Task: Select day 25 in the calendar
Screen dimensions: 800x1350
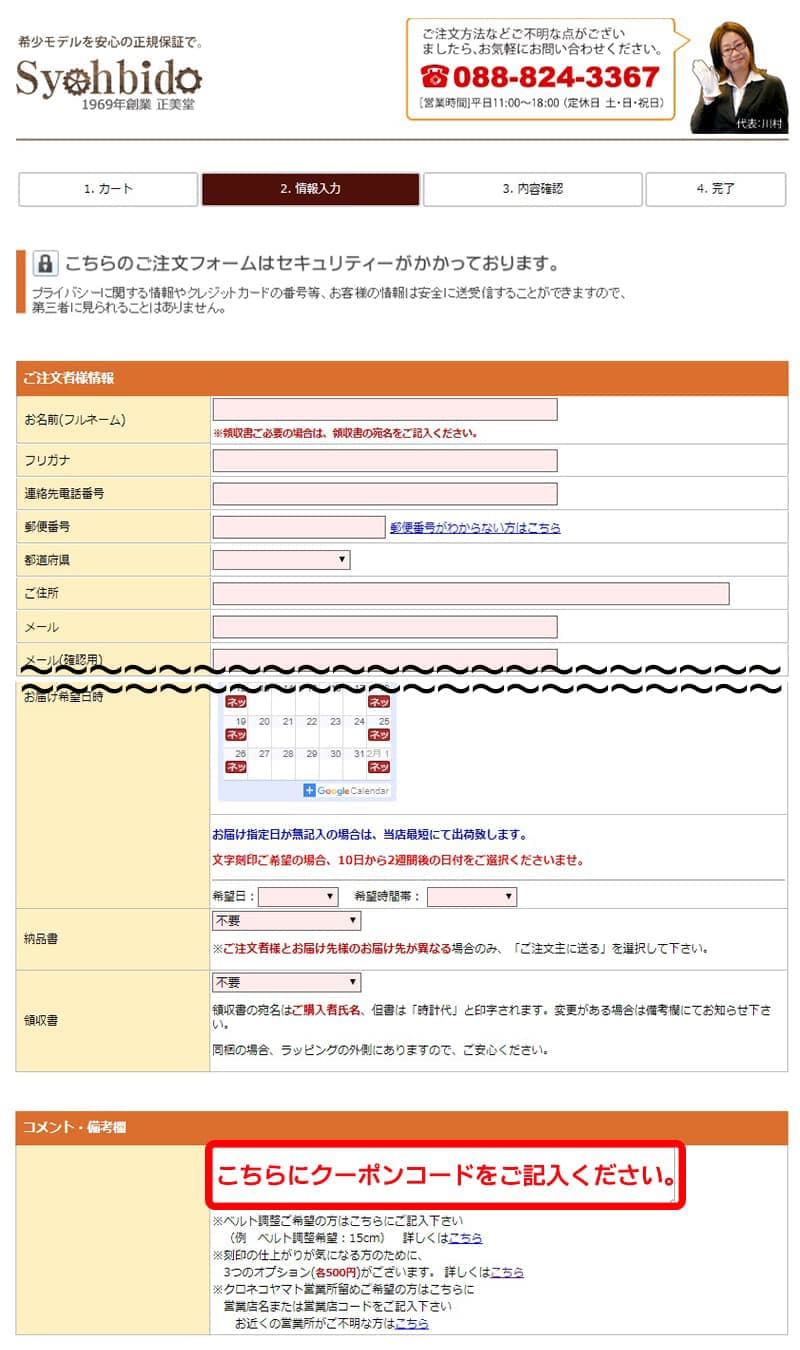Action: (384, 721)
